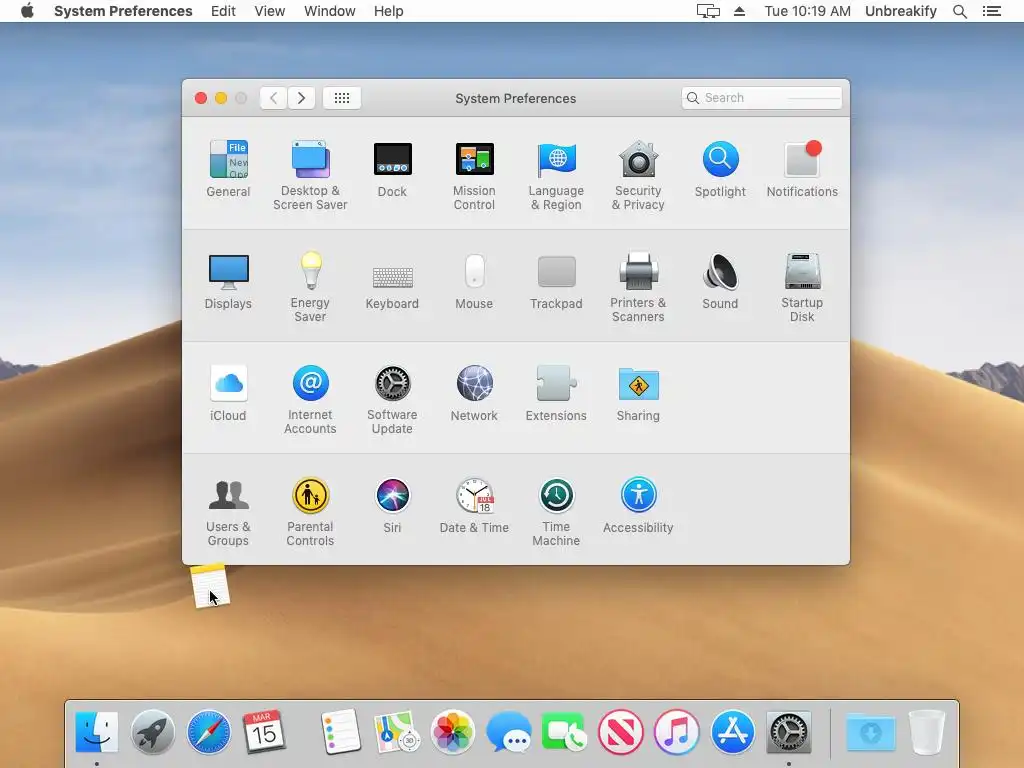This screenshot has width=1024, height=768.
Task: Open Finder from the Dock
Action: [97, 732]
